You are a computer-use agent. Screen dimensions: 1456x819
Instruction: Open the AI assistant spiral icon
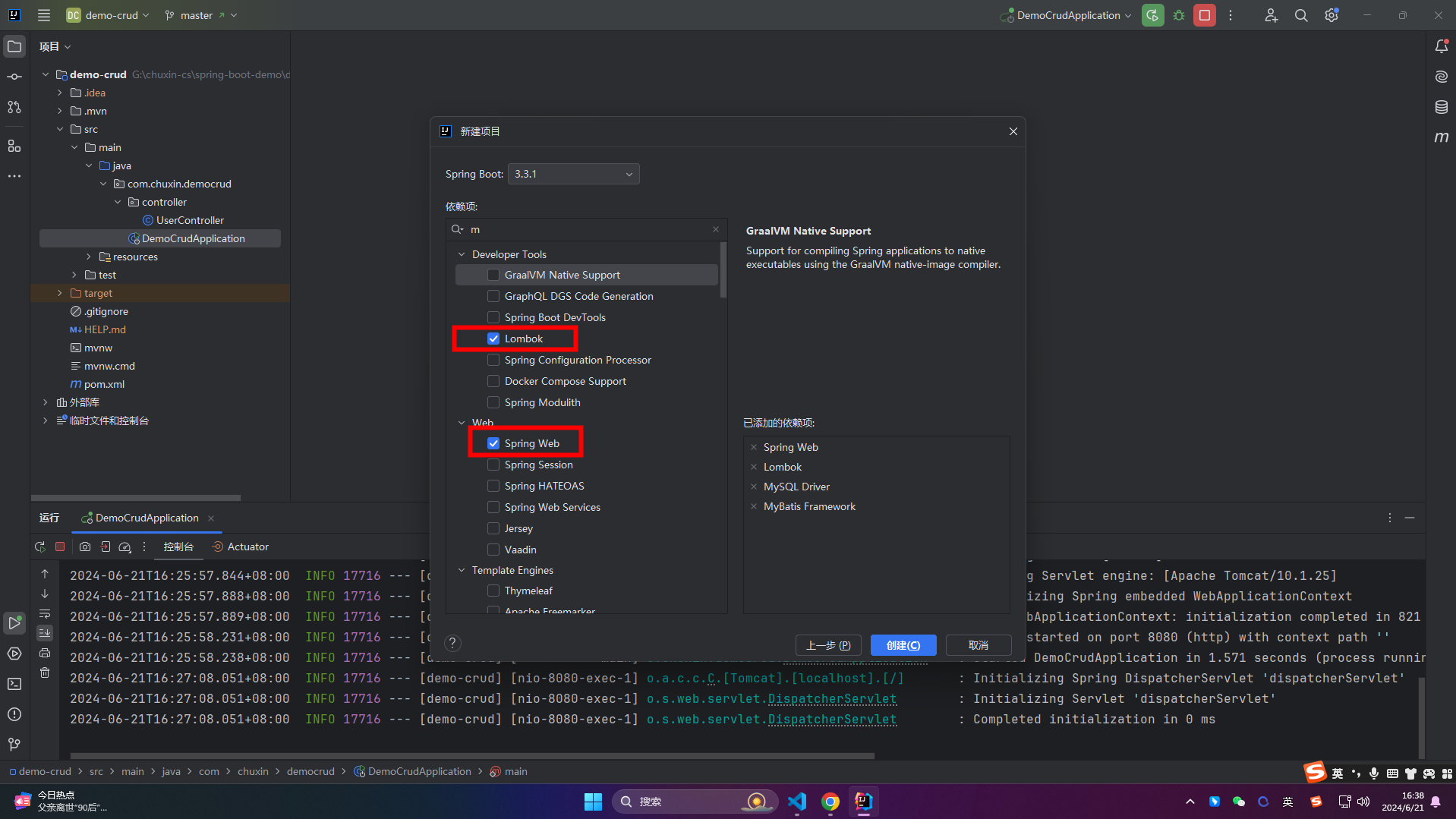(1442, 77)
